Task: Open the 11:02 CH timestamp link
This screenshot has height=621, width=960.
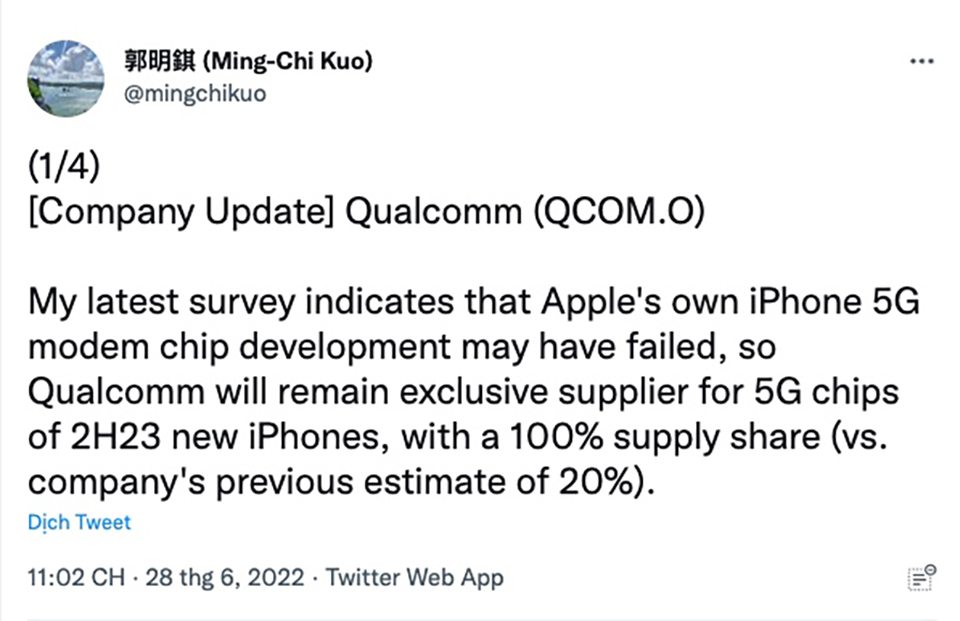Action: [77, 578]
